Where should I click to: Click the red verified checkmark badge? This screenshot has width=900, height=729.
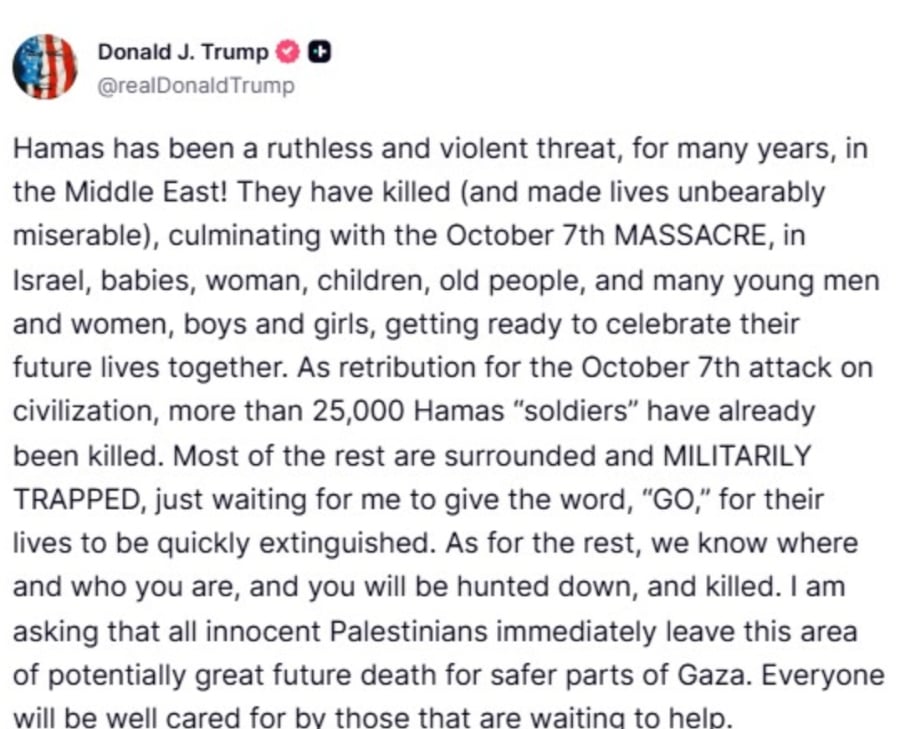click(x=288, y=52)
